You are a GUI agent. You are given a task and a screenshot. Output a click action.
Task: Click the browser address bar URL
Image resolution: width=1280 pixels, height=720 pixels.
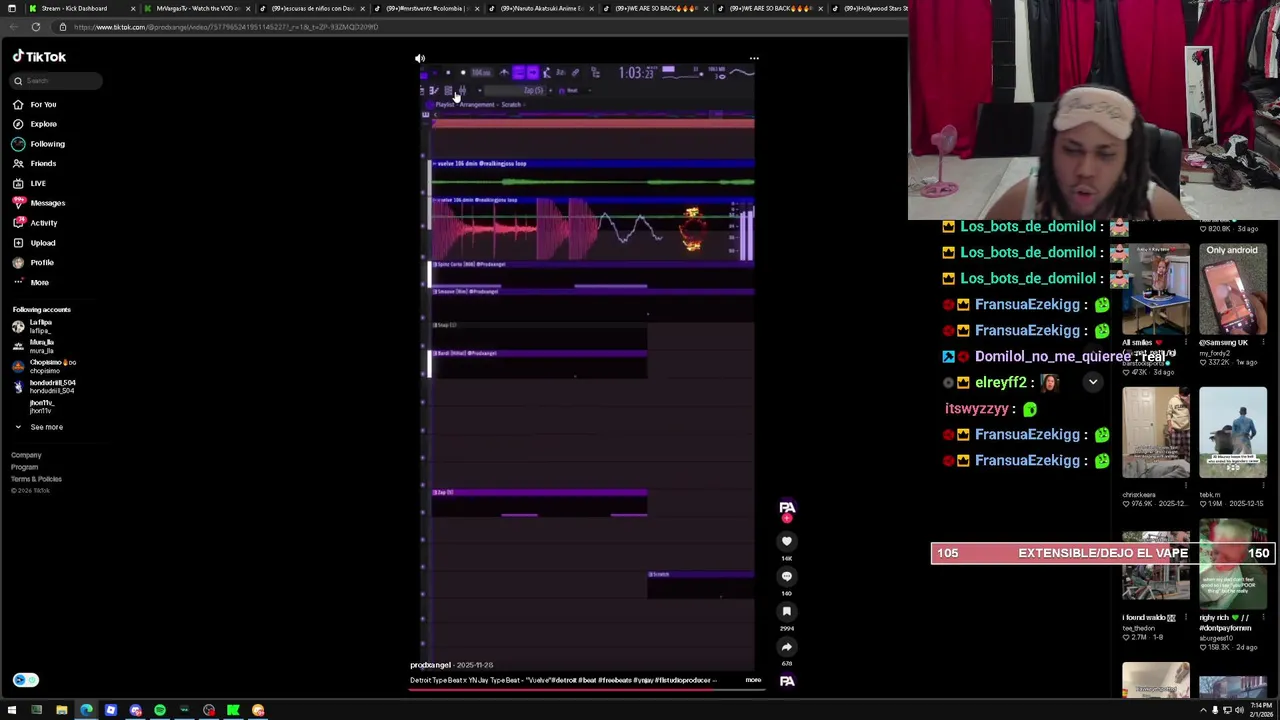(x=226, y=27)
